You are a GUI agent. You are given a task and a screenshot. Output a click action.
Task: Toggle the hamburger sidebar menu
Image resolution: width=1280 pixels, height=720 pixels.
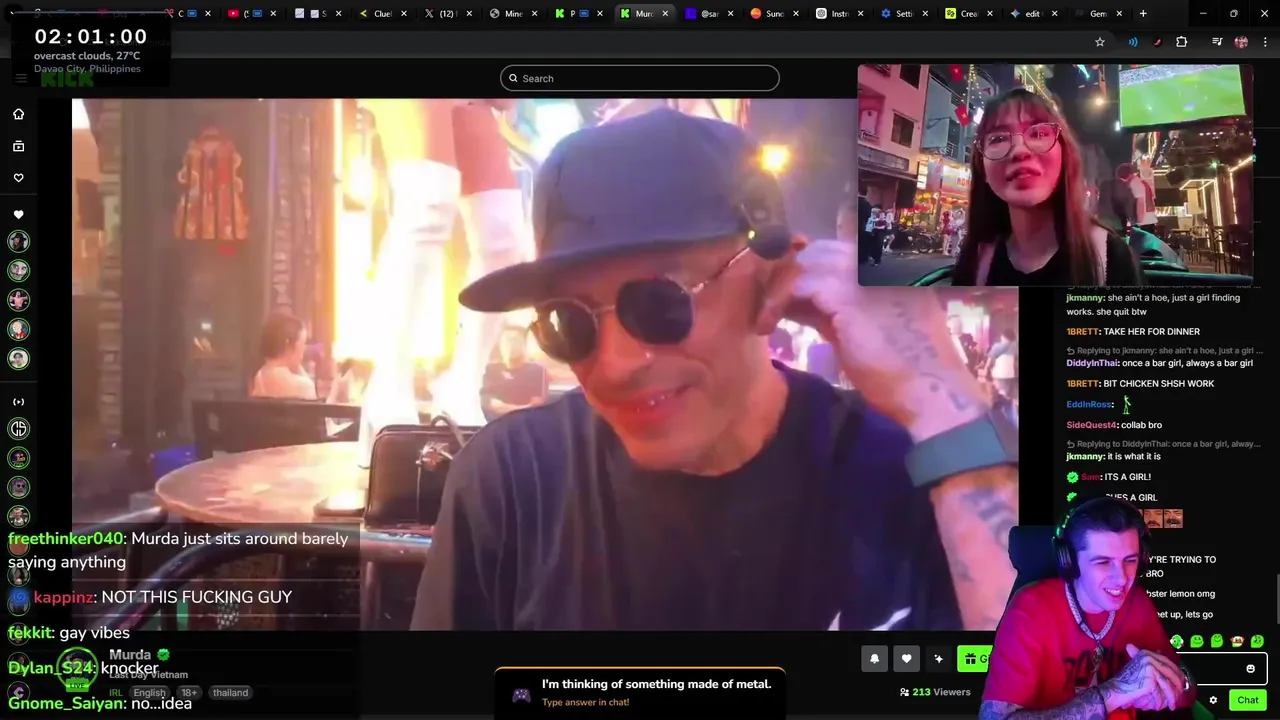pyautogui.click(x=20, y=78)
